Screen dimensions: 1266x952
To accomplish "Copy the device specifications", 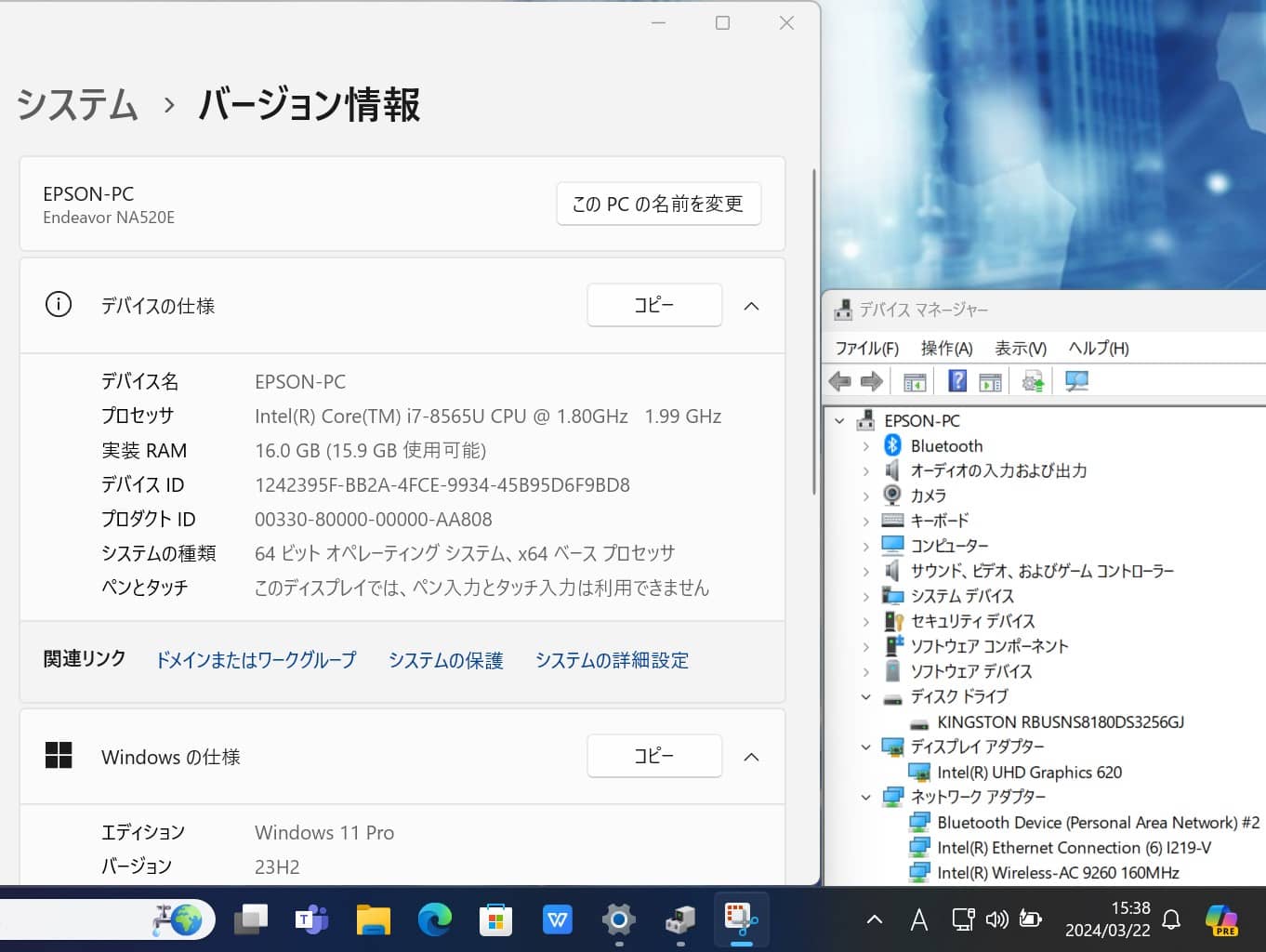I will pos(654,305).
